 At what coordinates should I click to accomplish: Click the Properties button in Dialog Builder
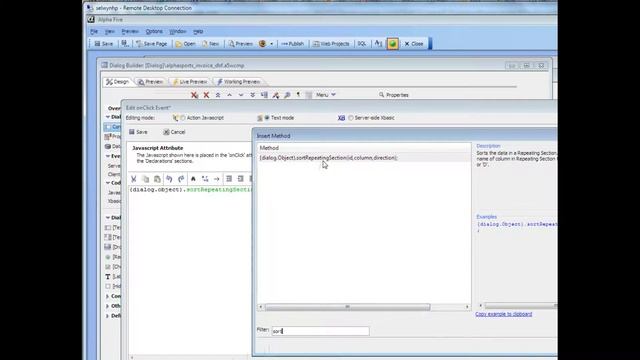coord(393,95)
